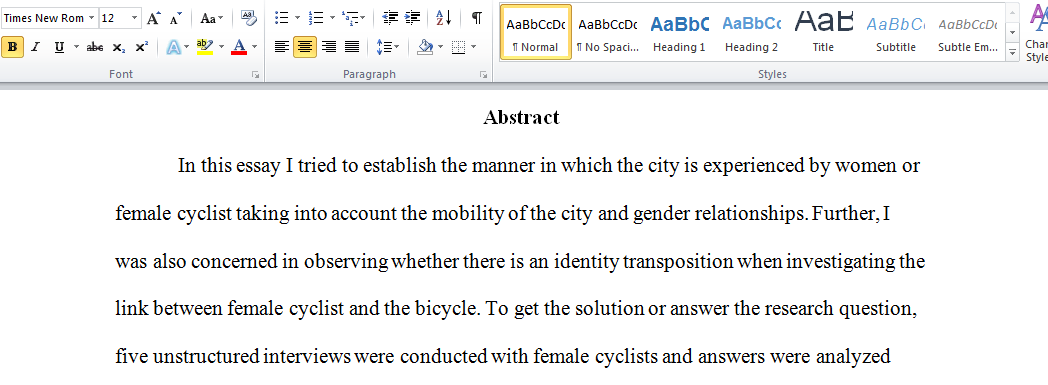Apply the Title style

coord(823,32)
